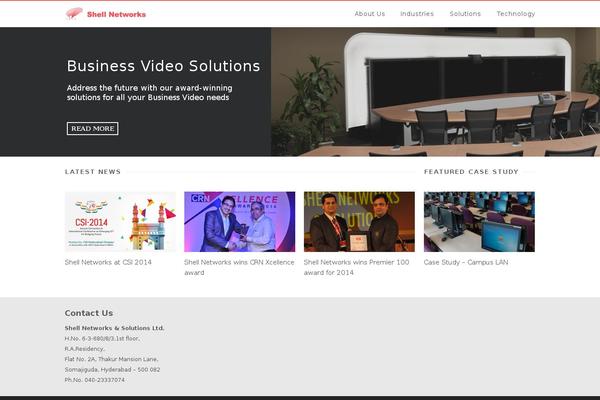Screen dimensions: 600x400
Task: Click the conference room banner image
Action: click(x=435, y=92)
